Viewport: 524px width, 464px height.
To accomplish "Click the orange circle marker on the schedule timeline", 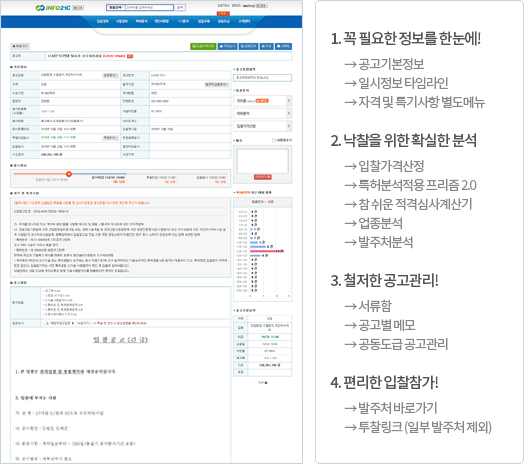I will (x=69, y=174).
